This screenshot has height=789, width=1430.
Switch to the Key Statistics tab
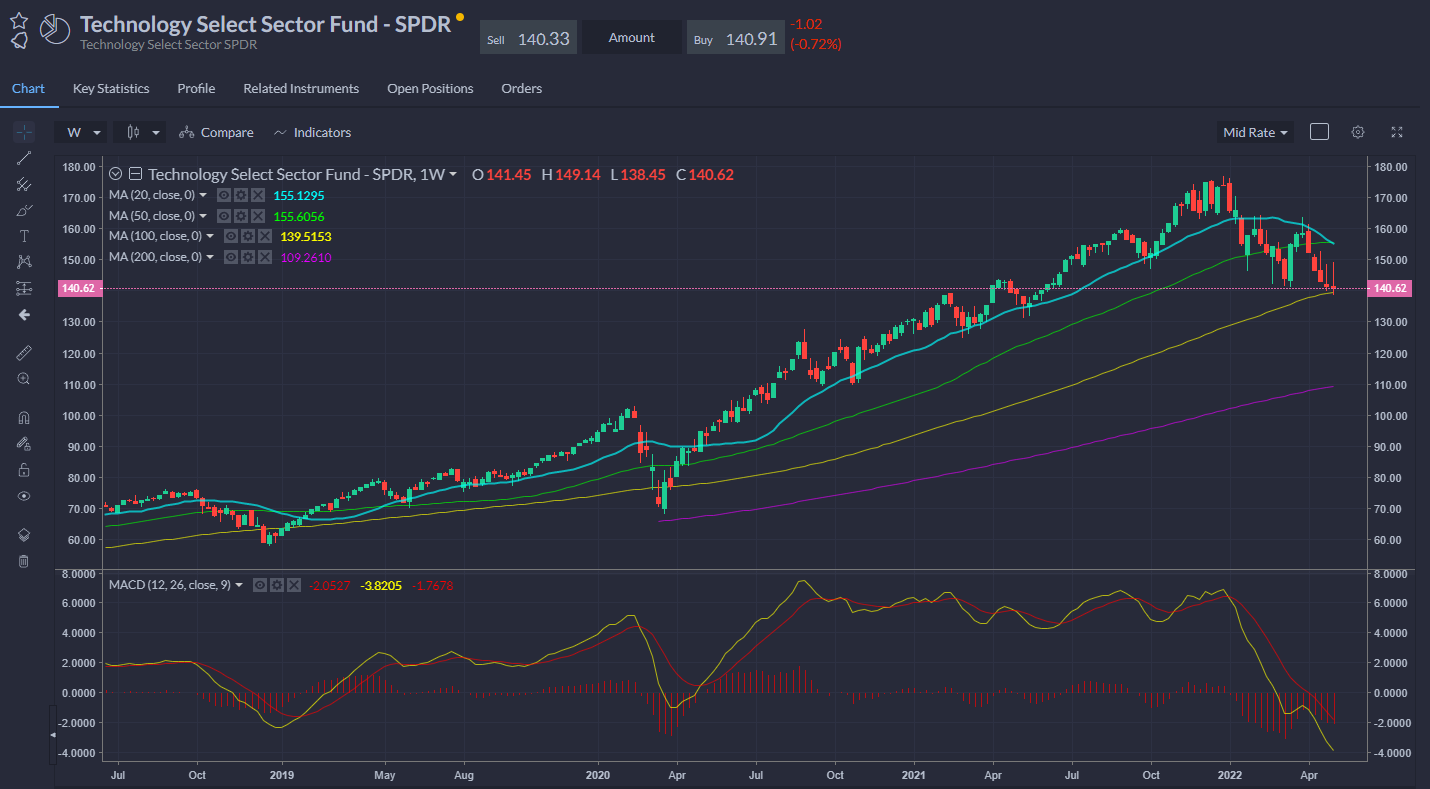pyautogui.click(x=111, y=88)
